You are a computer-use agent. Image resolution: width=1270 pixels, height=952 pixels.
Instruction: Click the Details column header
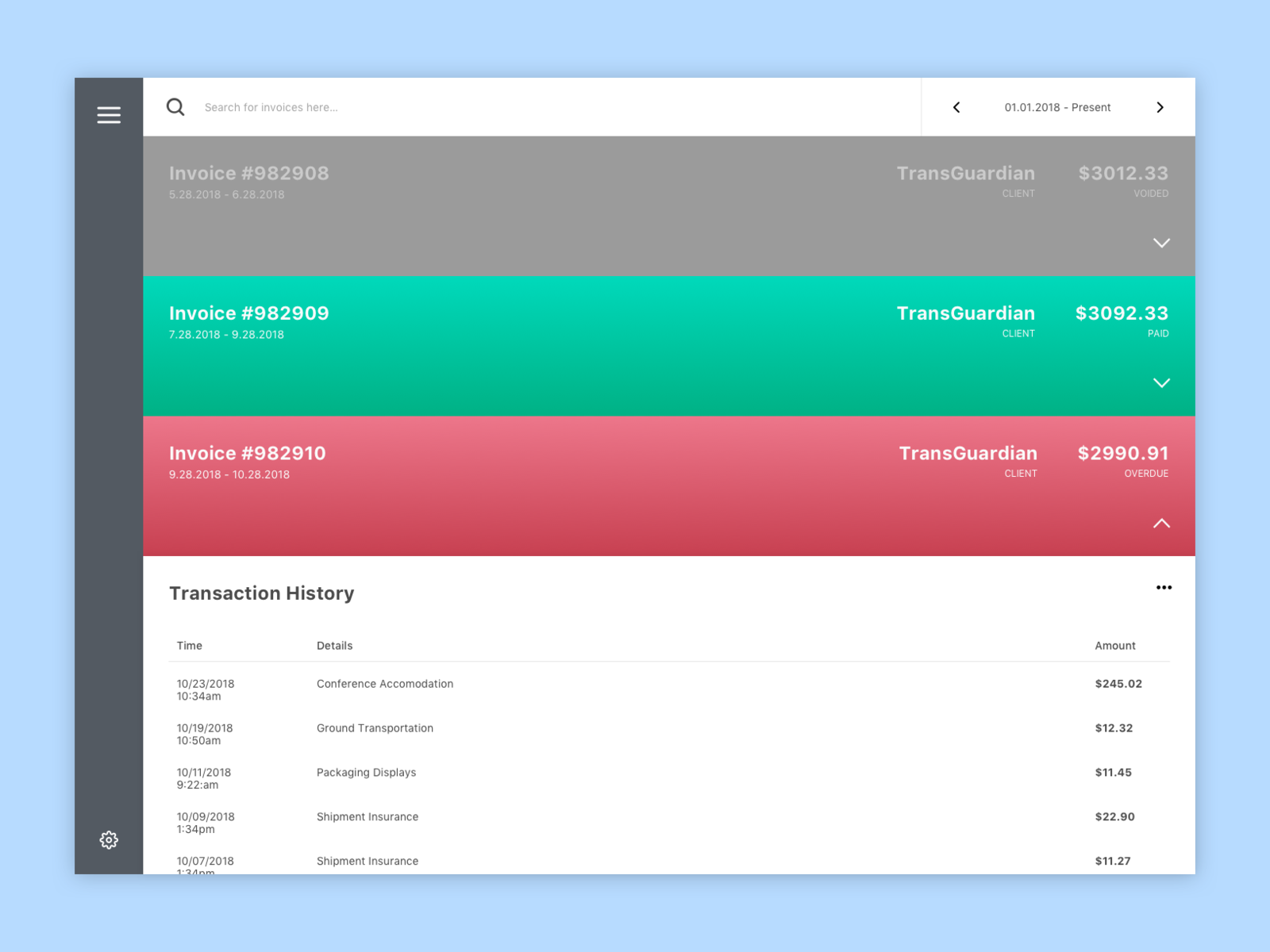(x=334, y=645)
